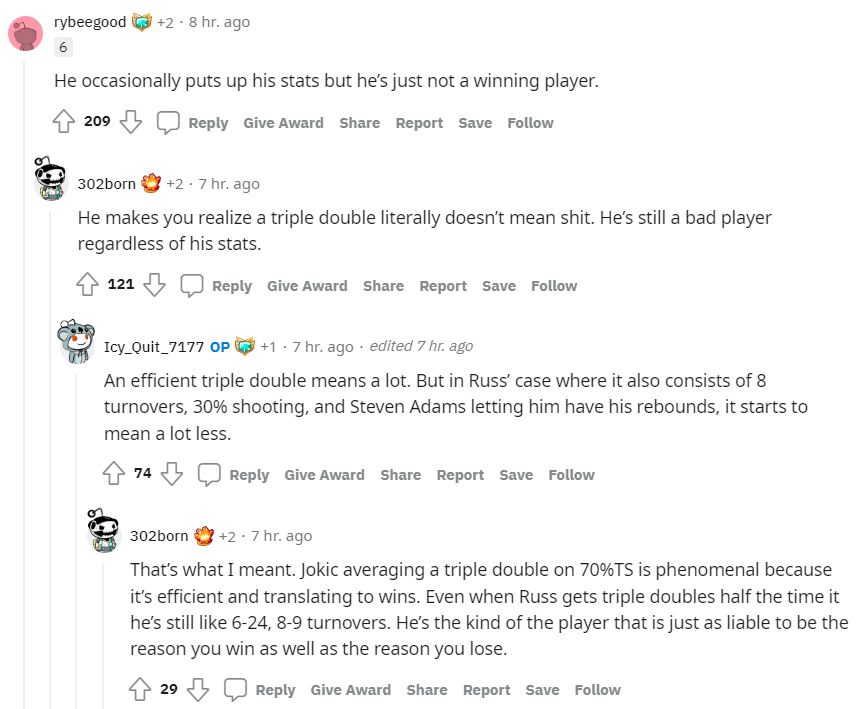The width and height of the screenshot is (865, 709).
Task: Open Icy_Quit_7177 user profile link
Action: [154, 346]
